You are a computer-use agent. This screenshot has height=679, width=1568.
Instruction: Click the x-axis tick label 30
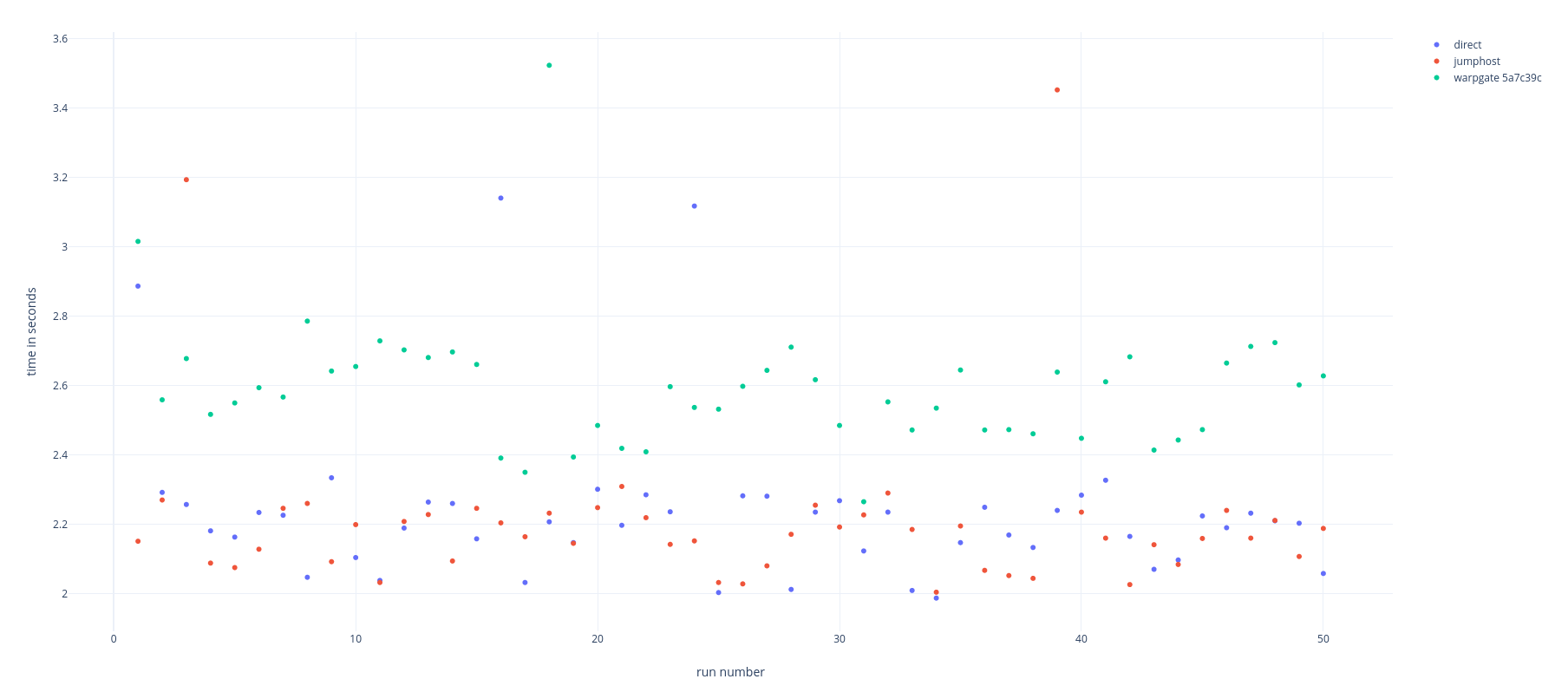840,639
